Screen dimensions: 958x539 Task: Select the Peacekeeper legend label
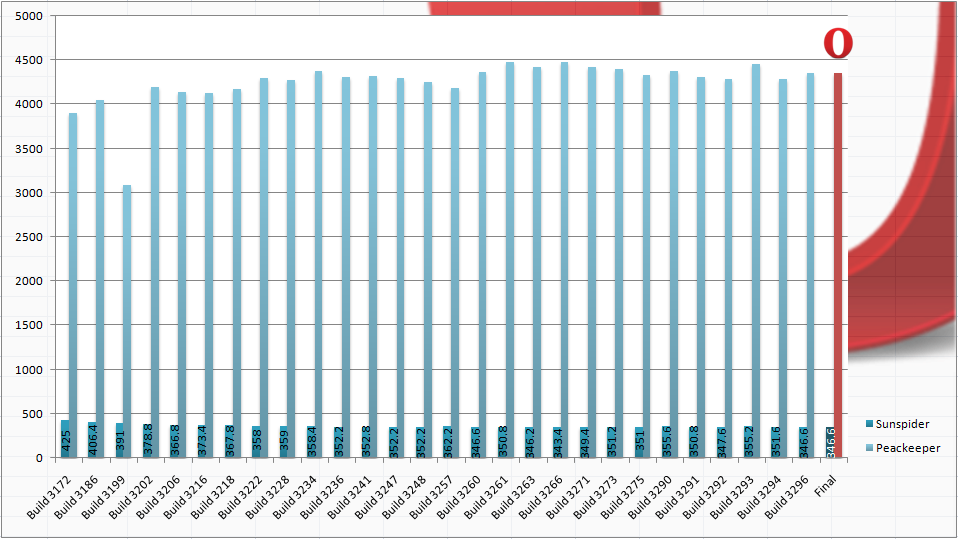click(907, 448)
